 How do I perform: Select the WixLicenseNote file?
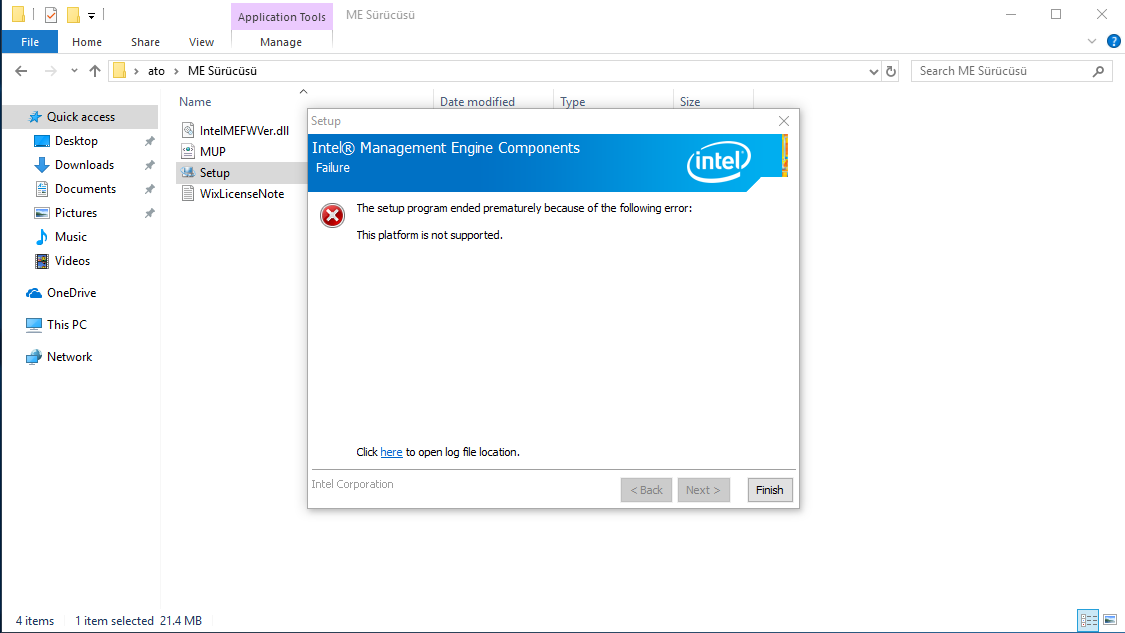[x=242, y=194]
